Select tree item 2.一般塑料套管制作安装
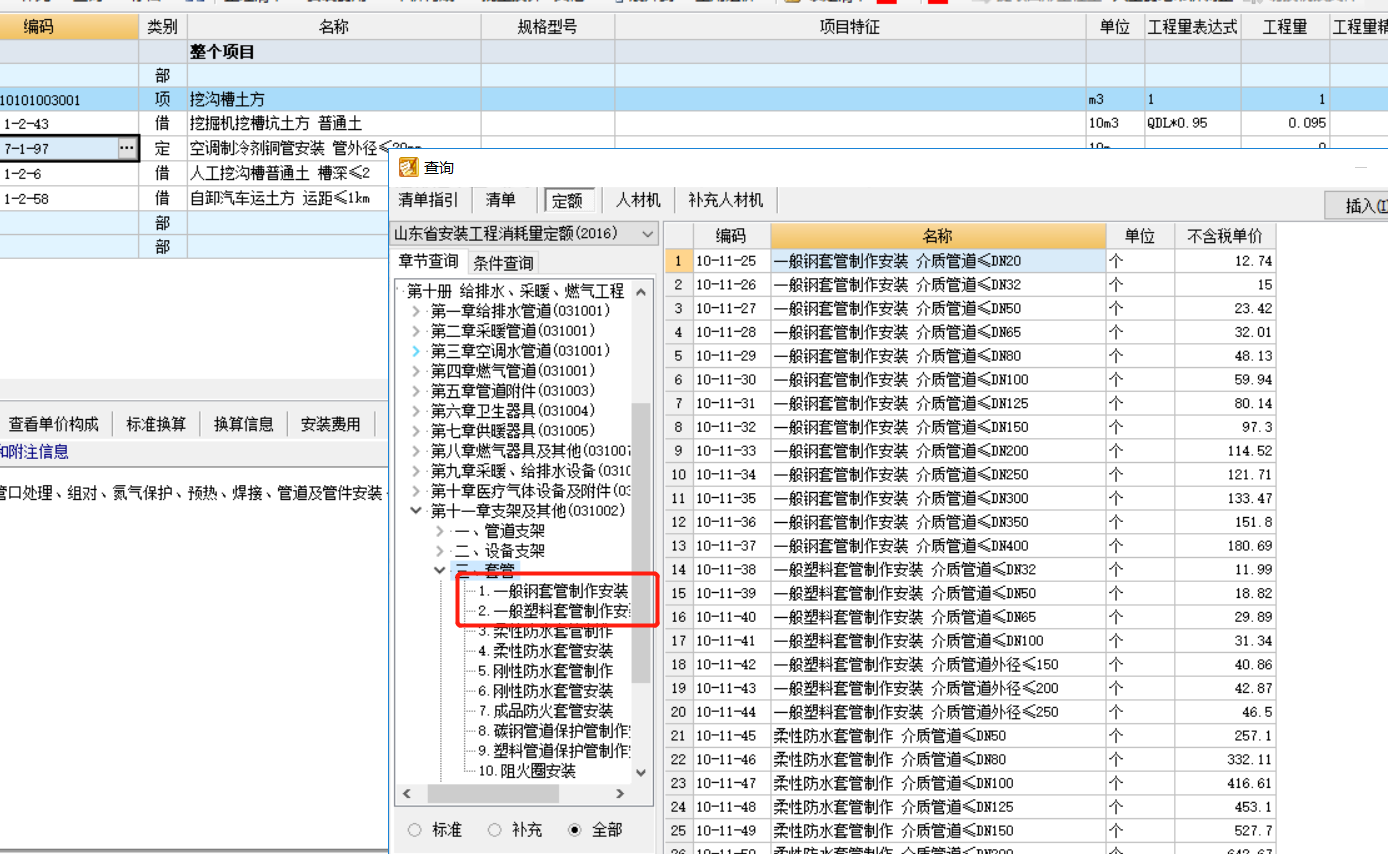This screenshot has width=1388, height=854. pyautogui.click(x=553, y=611)
